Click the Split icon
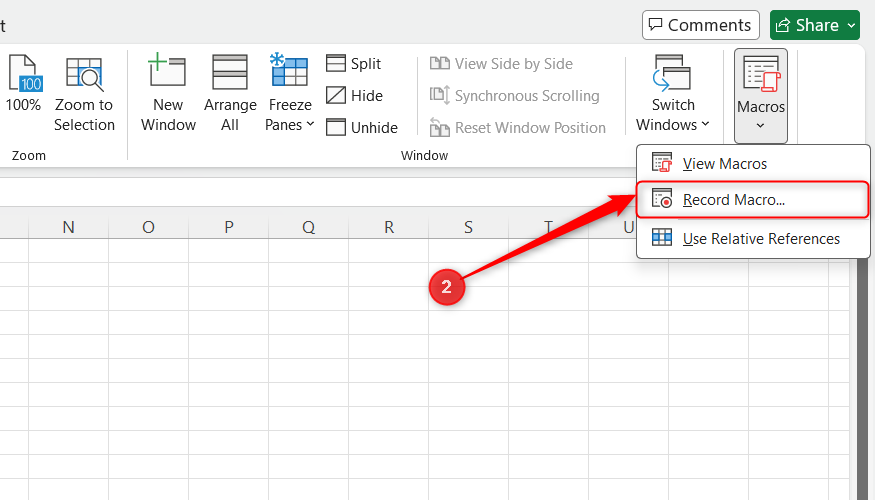Viewport: 875px width, 500px height. tap(335, 63)
